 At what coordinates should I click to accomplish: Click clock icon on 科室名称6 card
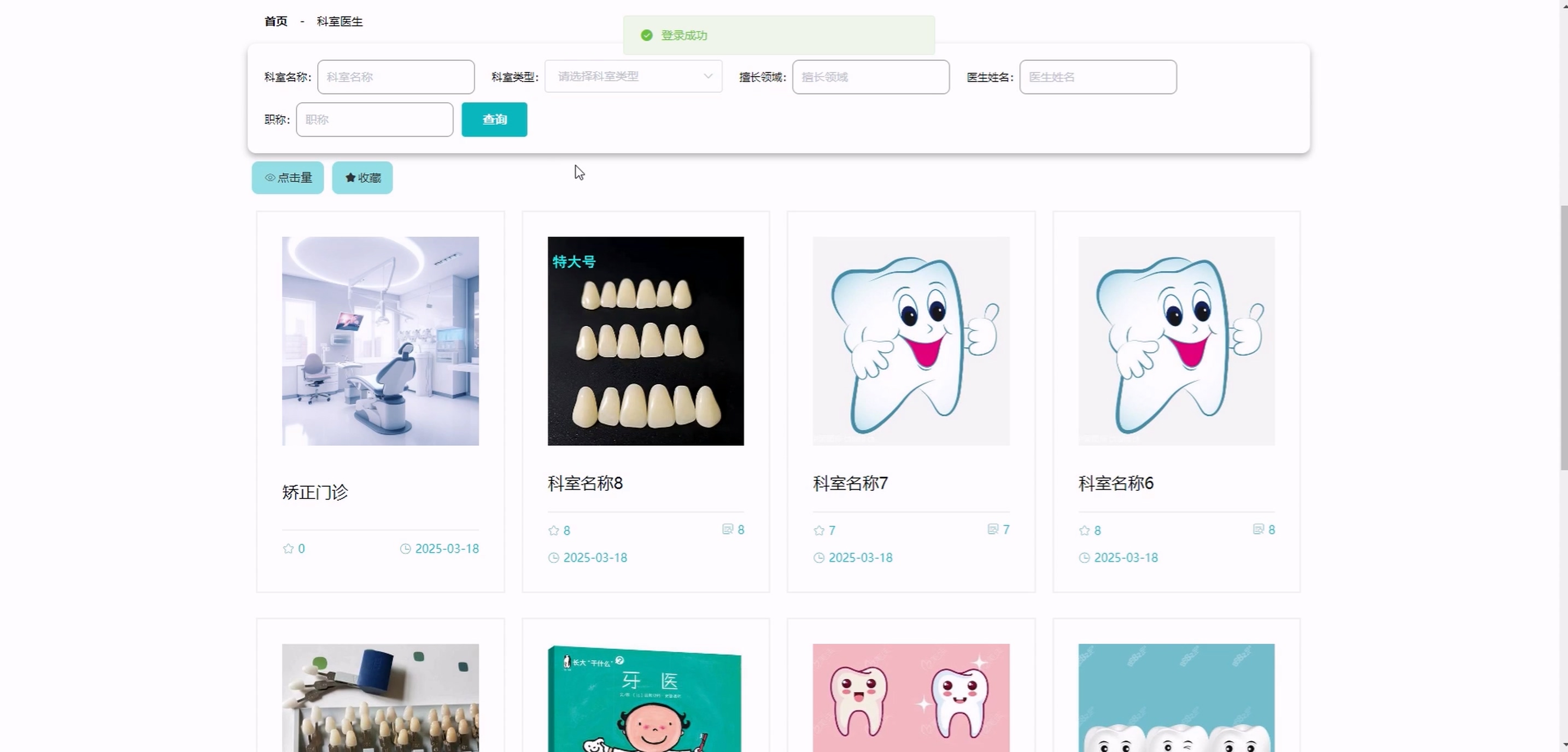click(1084, 558)
